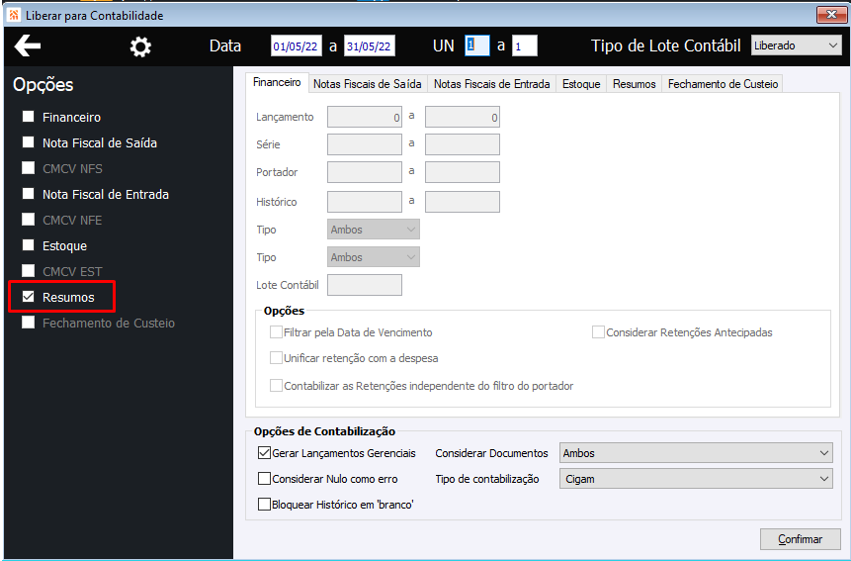
Task: Check Contabilizar as Retenções independente do filtro
Action: [276, 385]
